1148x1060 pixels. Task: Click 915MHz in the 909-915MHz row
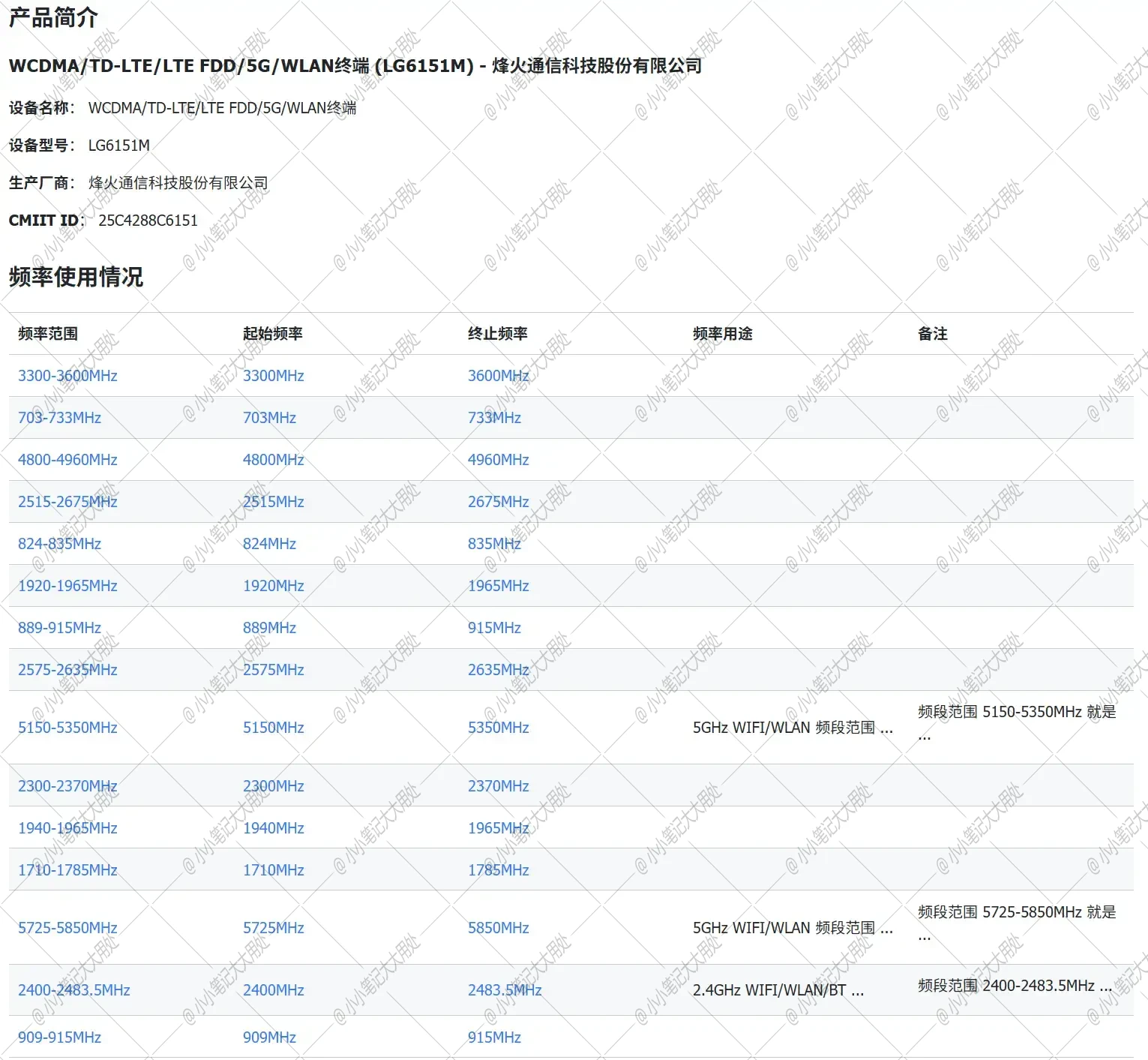tap(494, 1037)
